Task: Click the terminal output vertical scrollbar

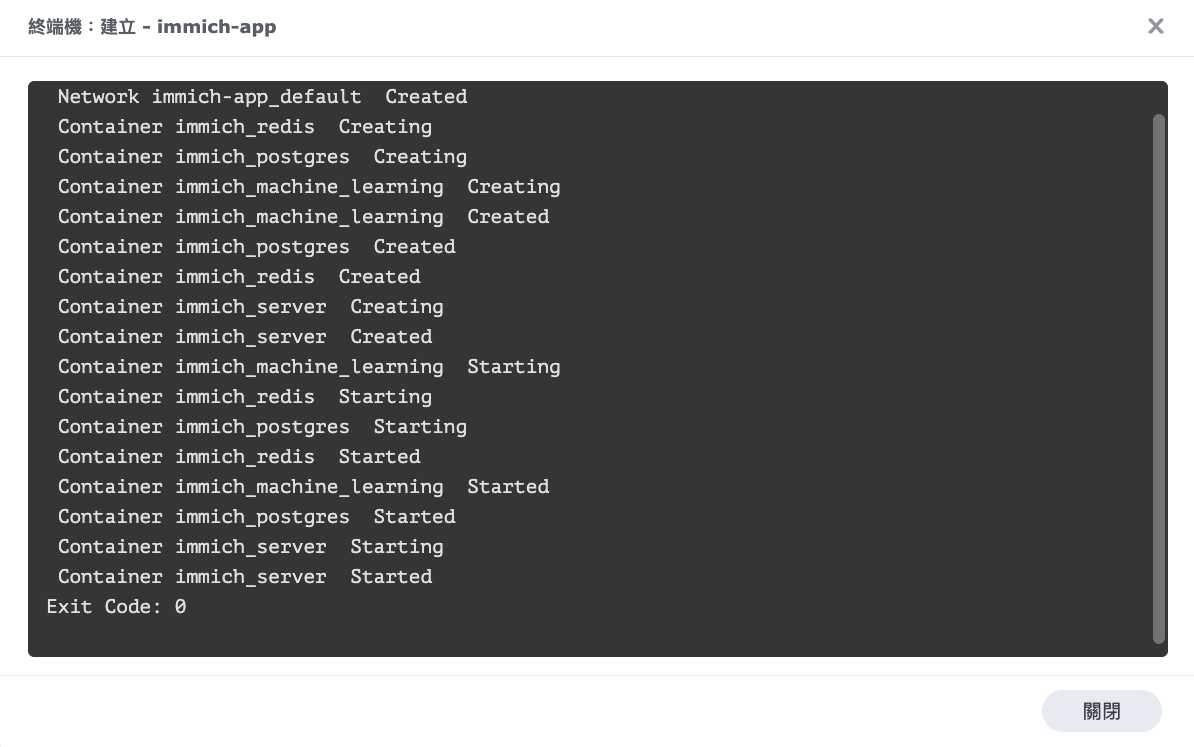Action: [x=1159, y=378]
